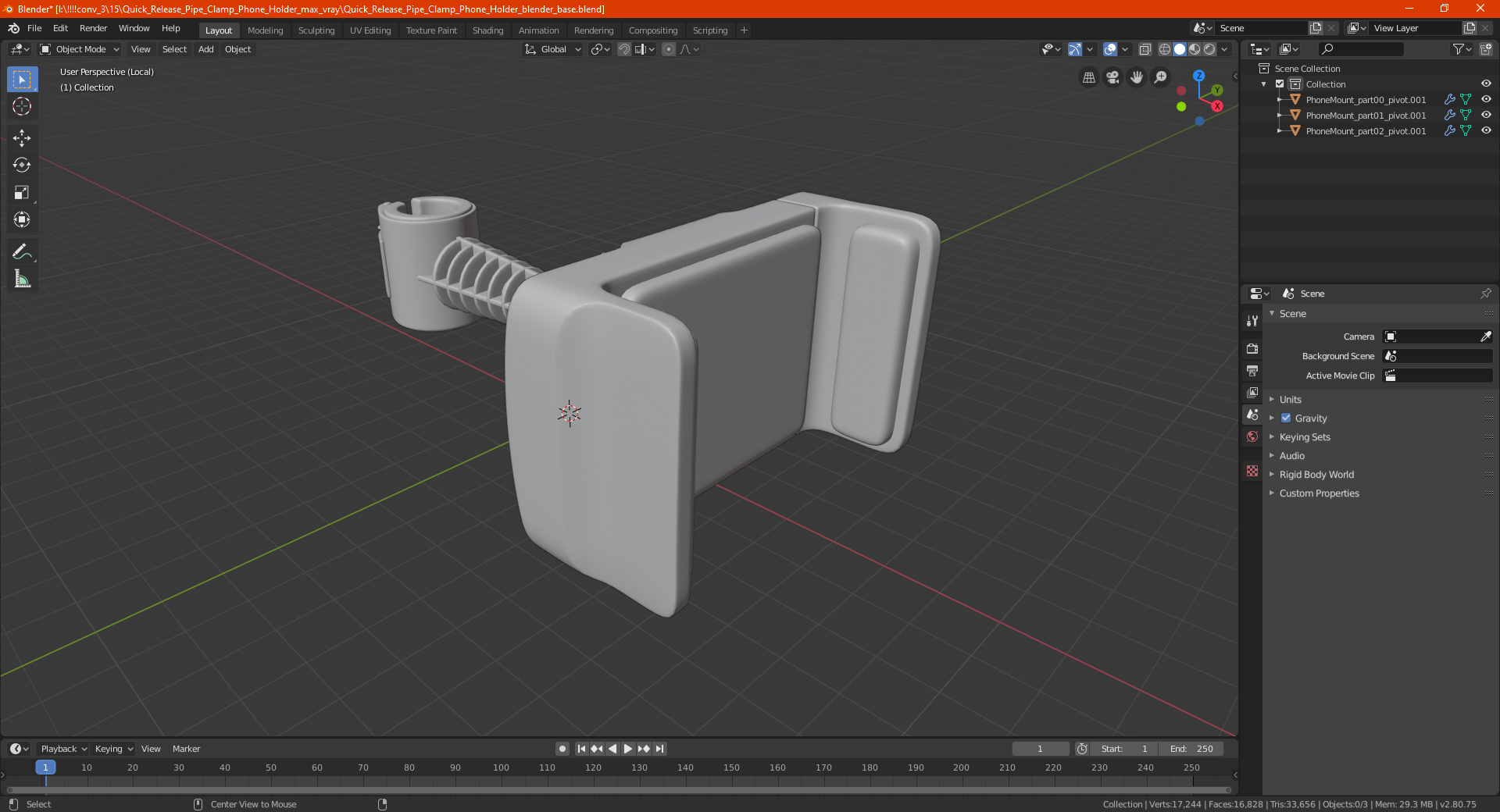
Task: Pick camera object with eyedropper
Action: [x=1485, y=337]
